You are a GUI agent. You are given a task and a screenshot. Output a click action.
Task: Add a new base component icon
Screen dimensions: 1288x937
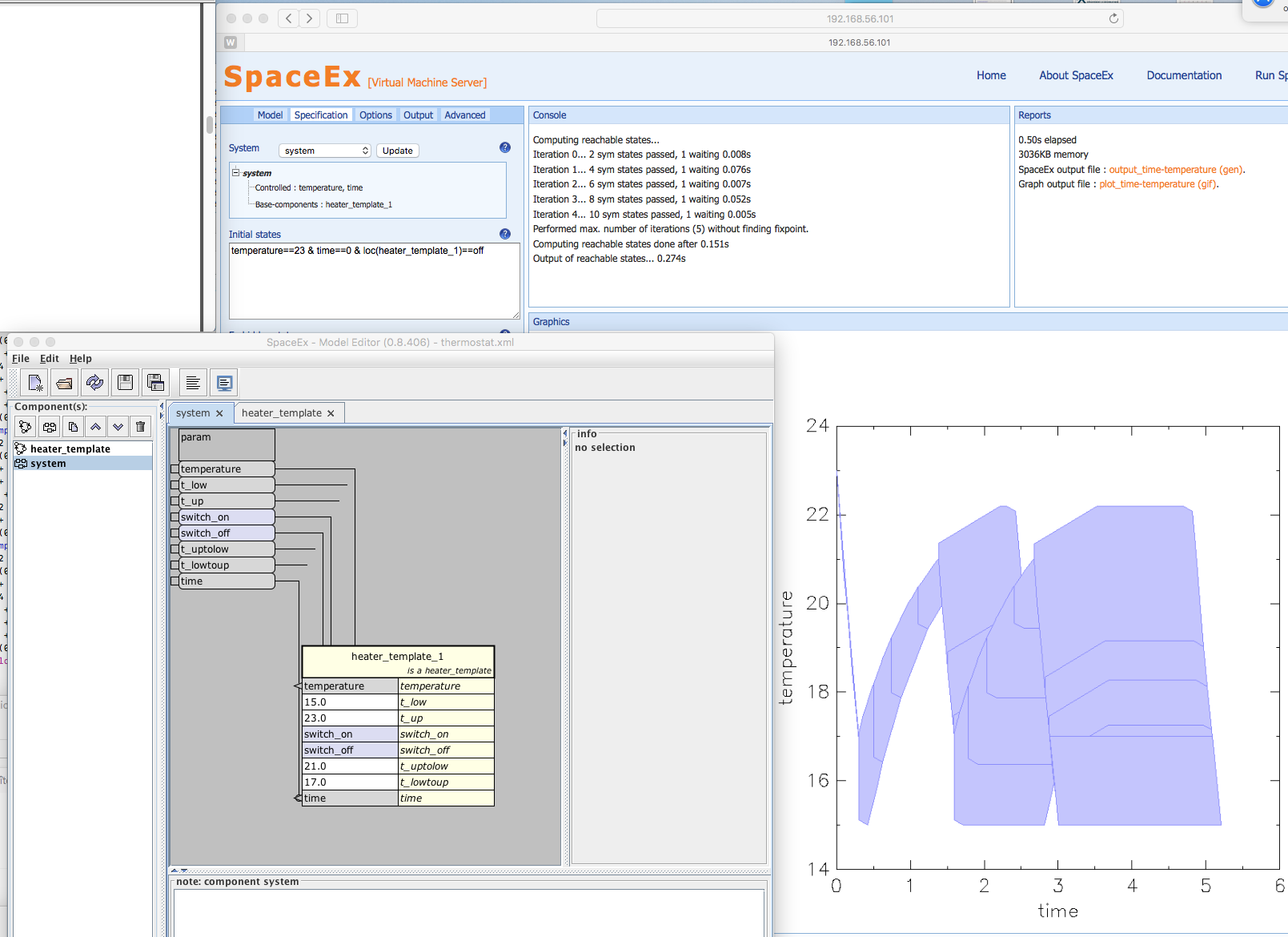pos(26,427)
